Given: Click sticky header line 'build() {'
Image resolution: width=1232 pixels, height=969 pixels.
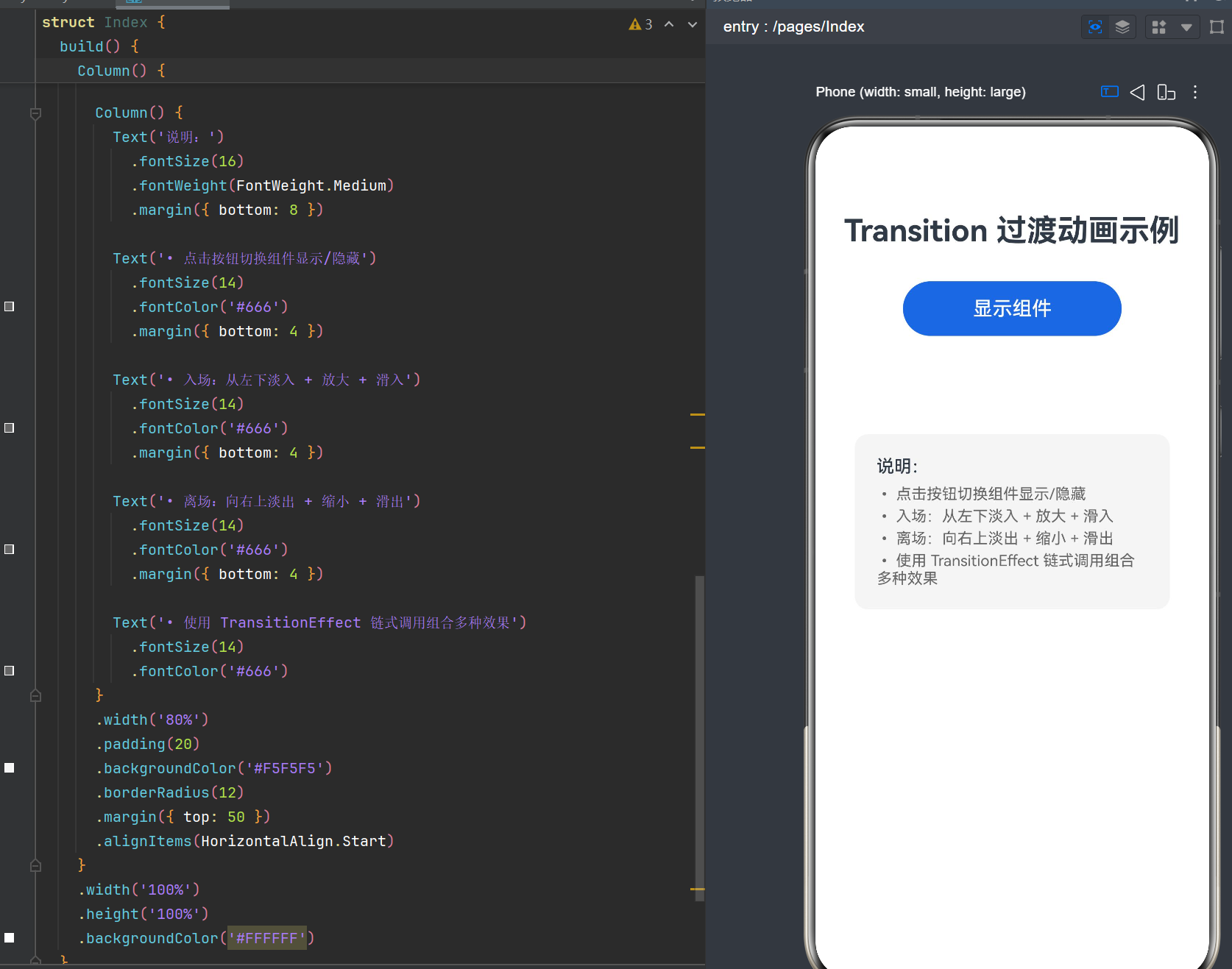Looking at the screenshot, I should click(99, 46).
